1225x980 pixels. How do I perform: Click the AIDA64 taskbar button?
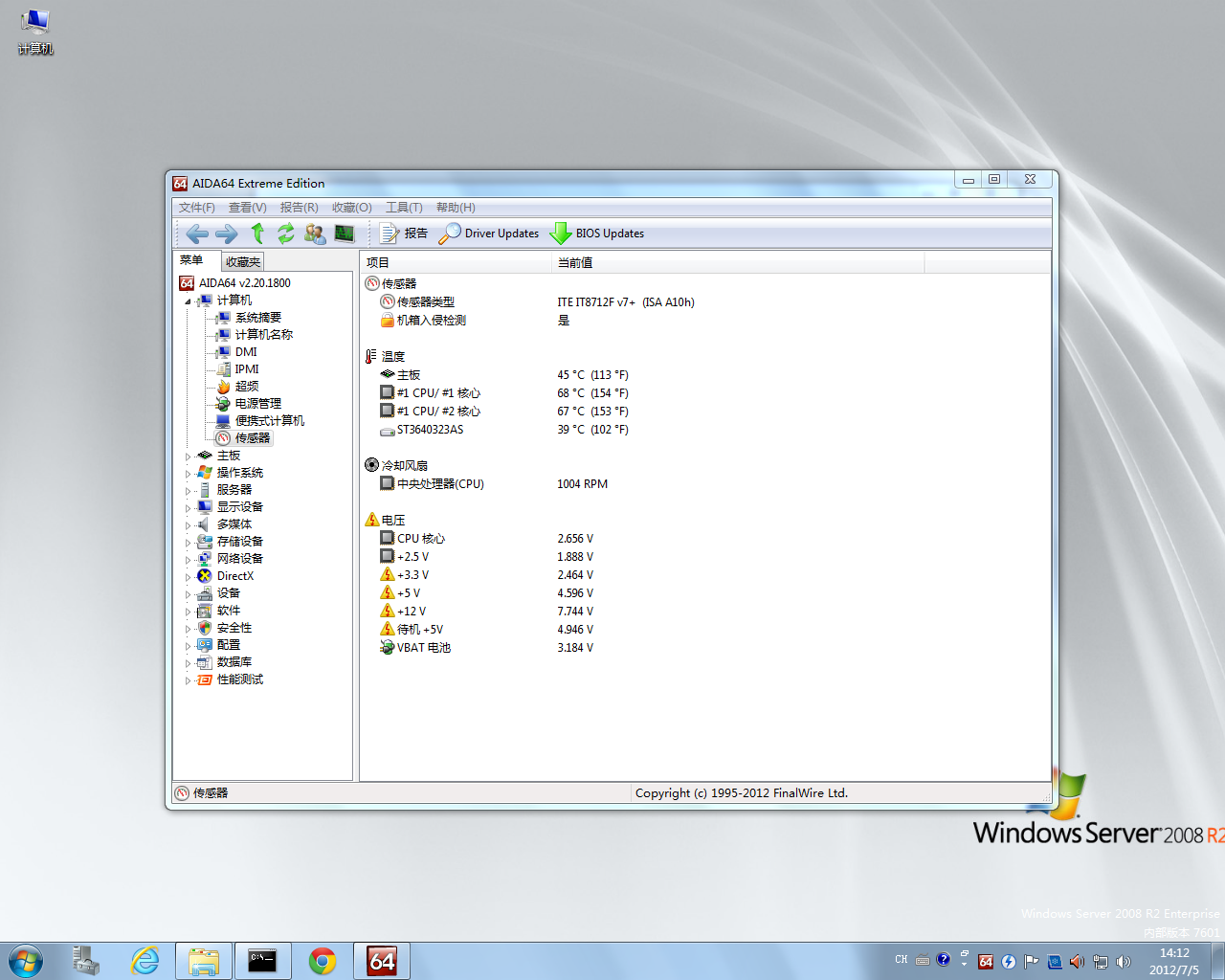click(x=382, y=961)
